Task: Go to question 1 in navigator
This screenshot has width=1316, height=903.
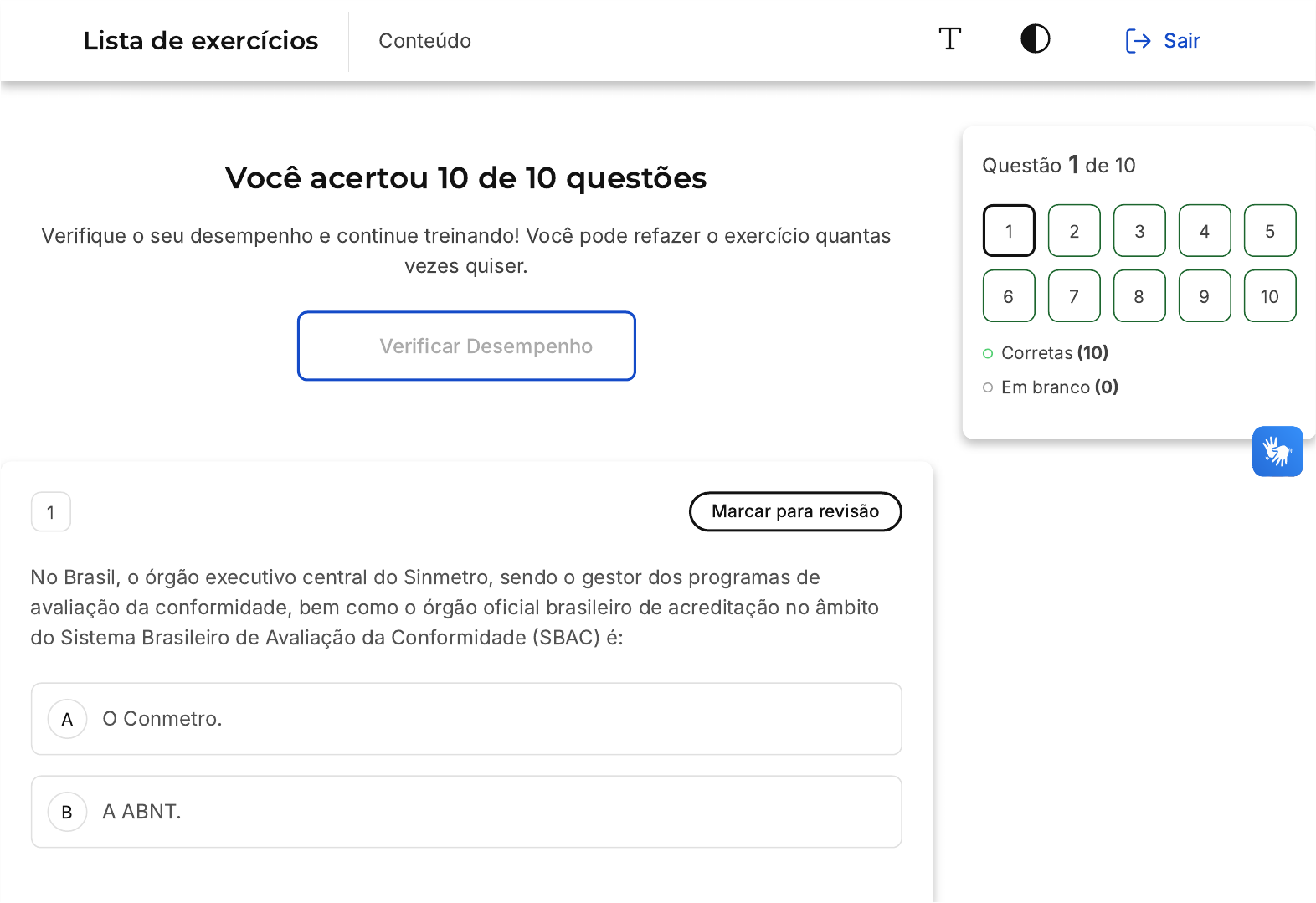Action: [1009, 231]
